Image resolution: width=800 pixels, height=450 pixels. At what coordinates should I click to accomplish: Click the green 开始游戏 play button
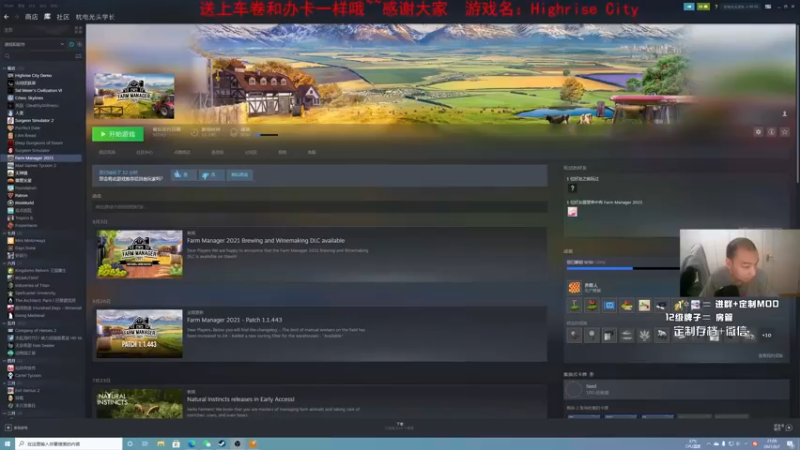[118, 134]
